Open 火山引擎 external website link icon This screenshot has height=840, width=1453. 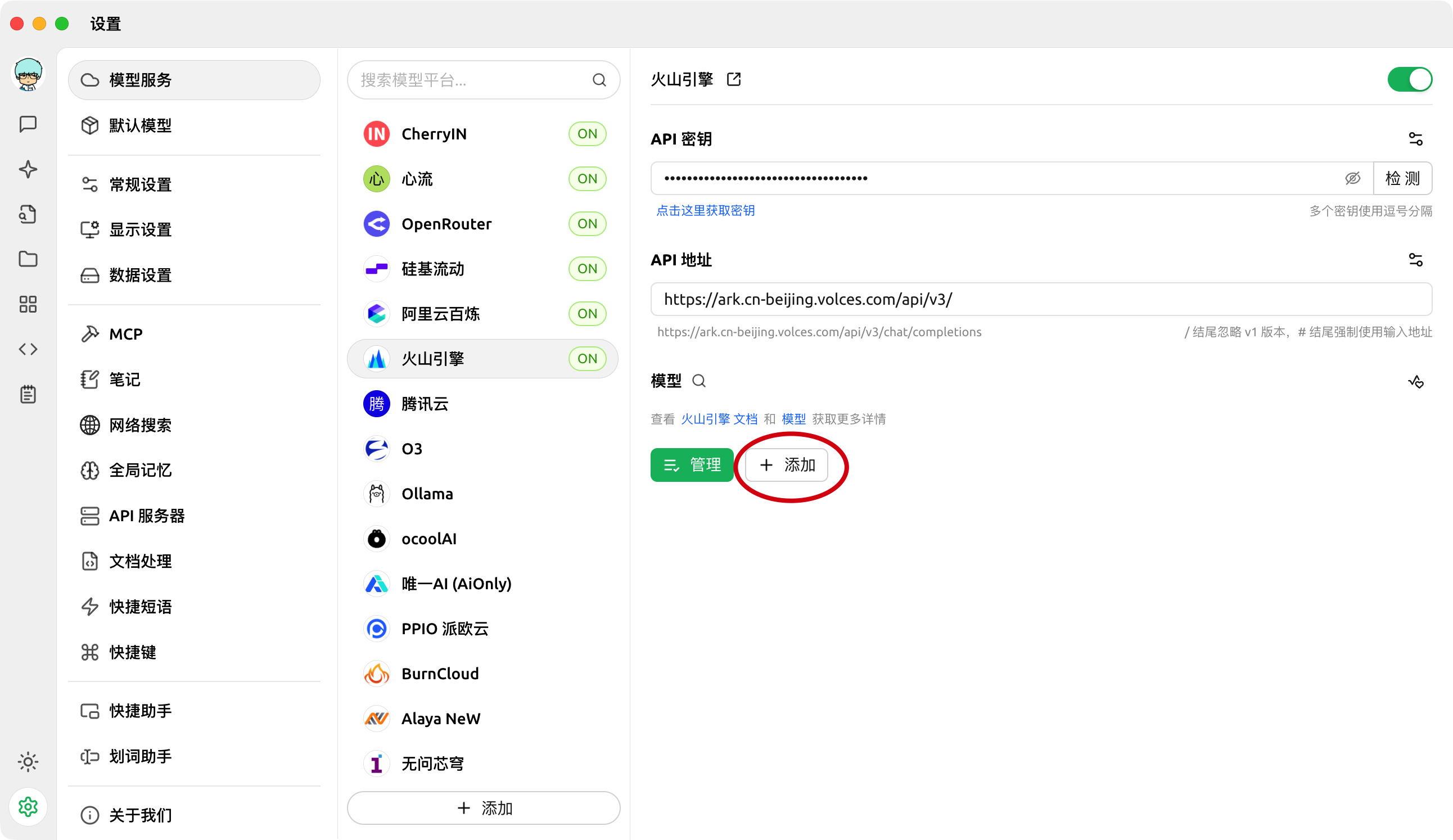pyautogui.click(x=733, y=79)
